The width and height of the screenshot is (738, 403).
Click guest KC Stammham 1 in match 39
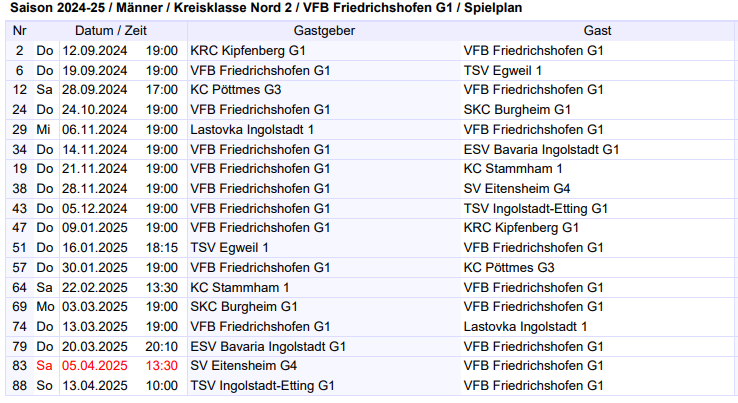click(x=513, y=168)
